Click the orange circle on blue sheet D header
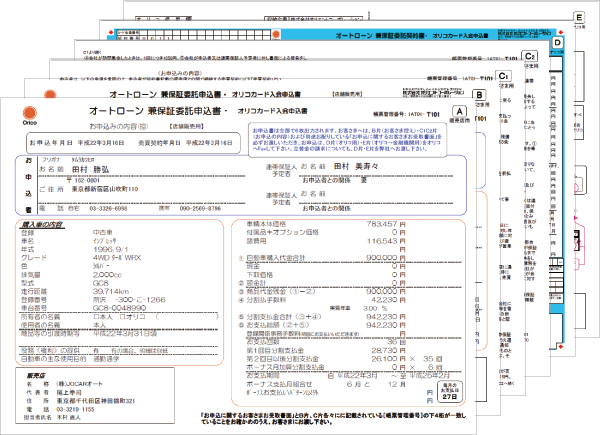The height and width of the screenshot is (435, 600). point(276,35)
